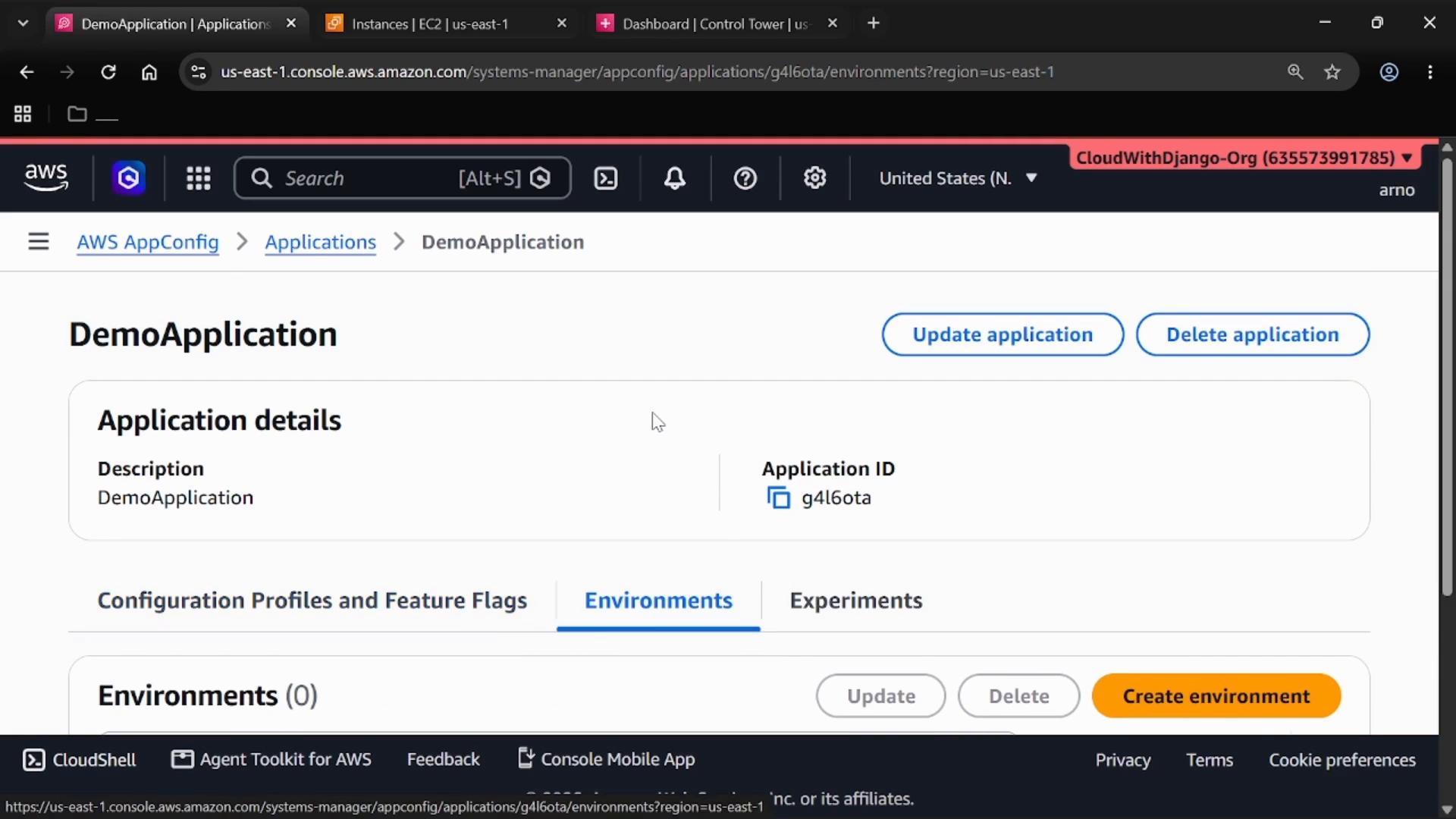The height and width of the screenshot is (819, 1456).
Task: Open the browser profile icon
Action: tap(1389, 72)
